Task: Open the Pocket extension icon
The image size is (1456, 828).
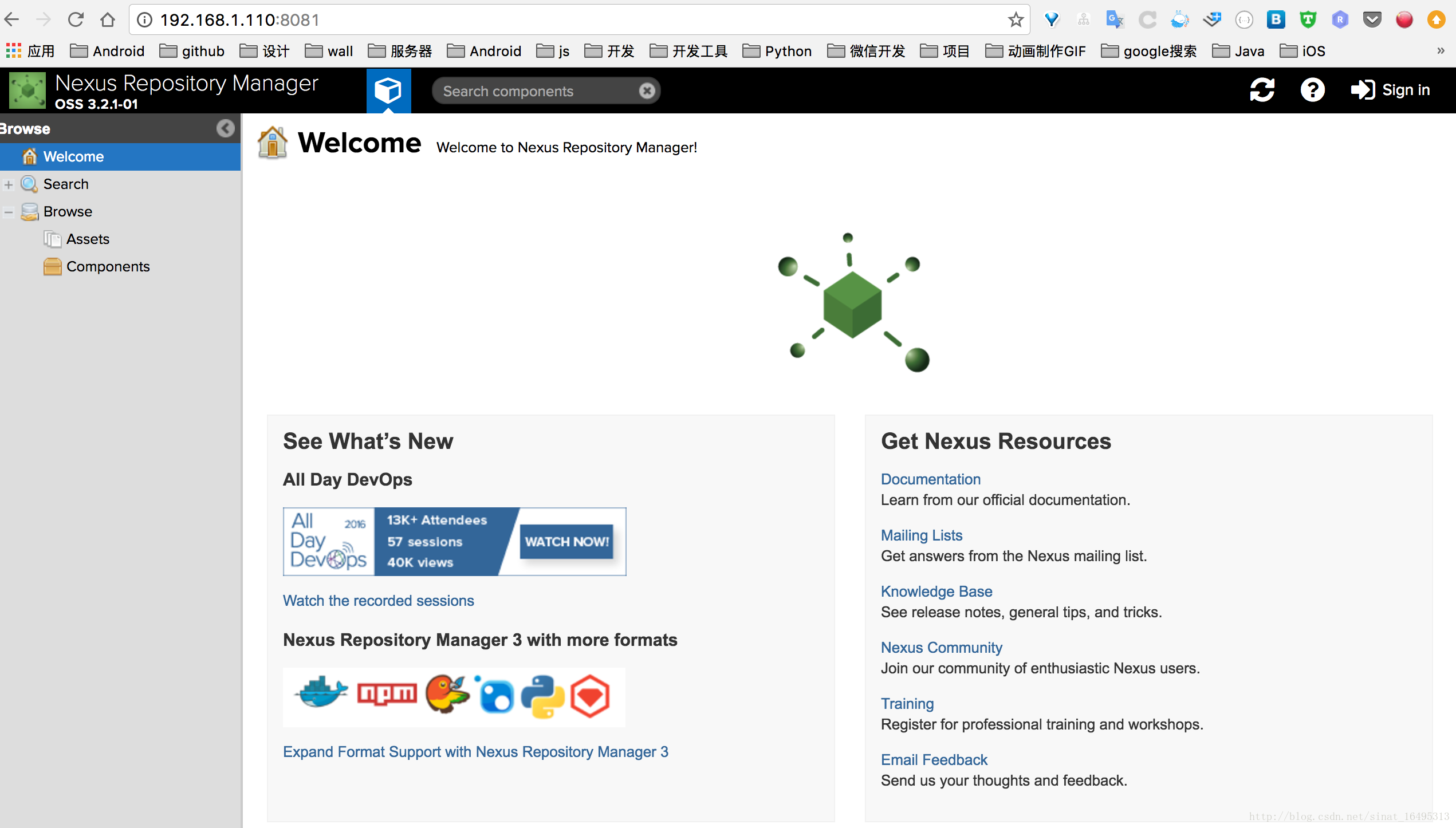Action: tap(1372, 20)
